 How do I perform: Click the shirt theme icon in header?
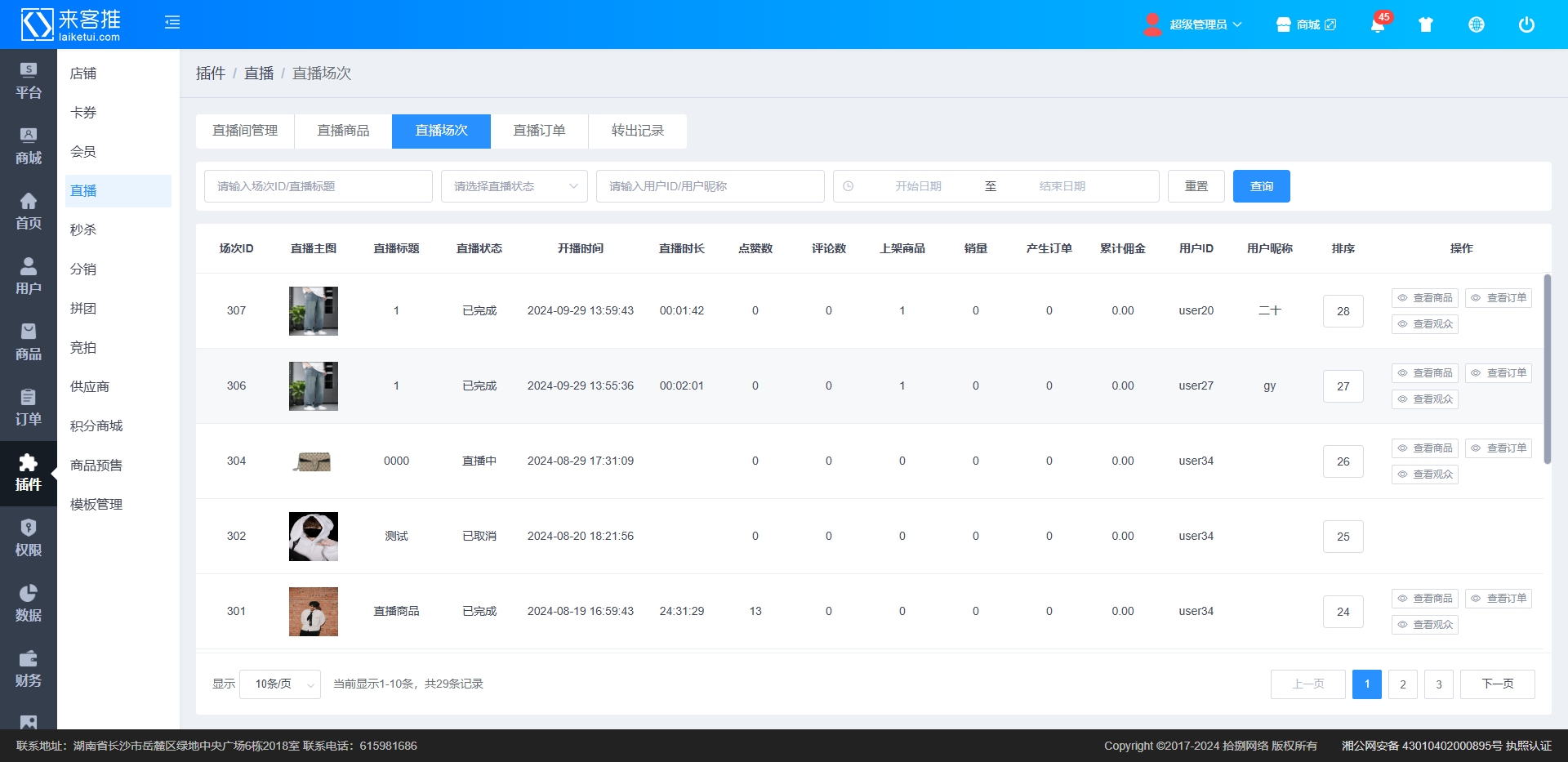point(1426,25)
